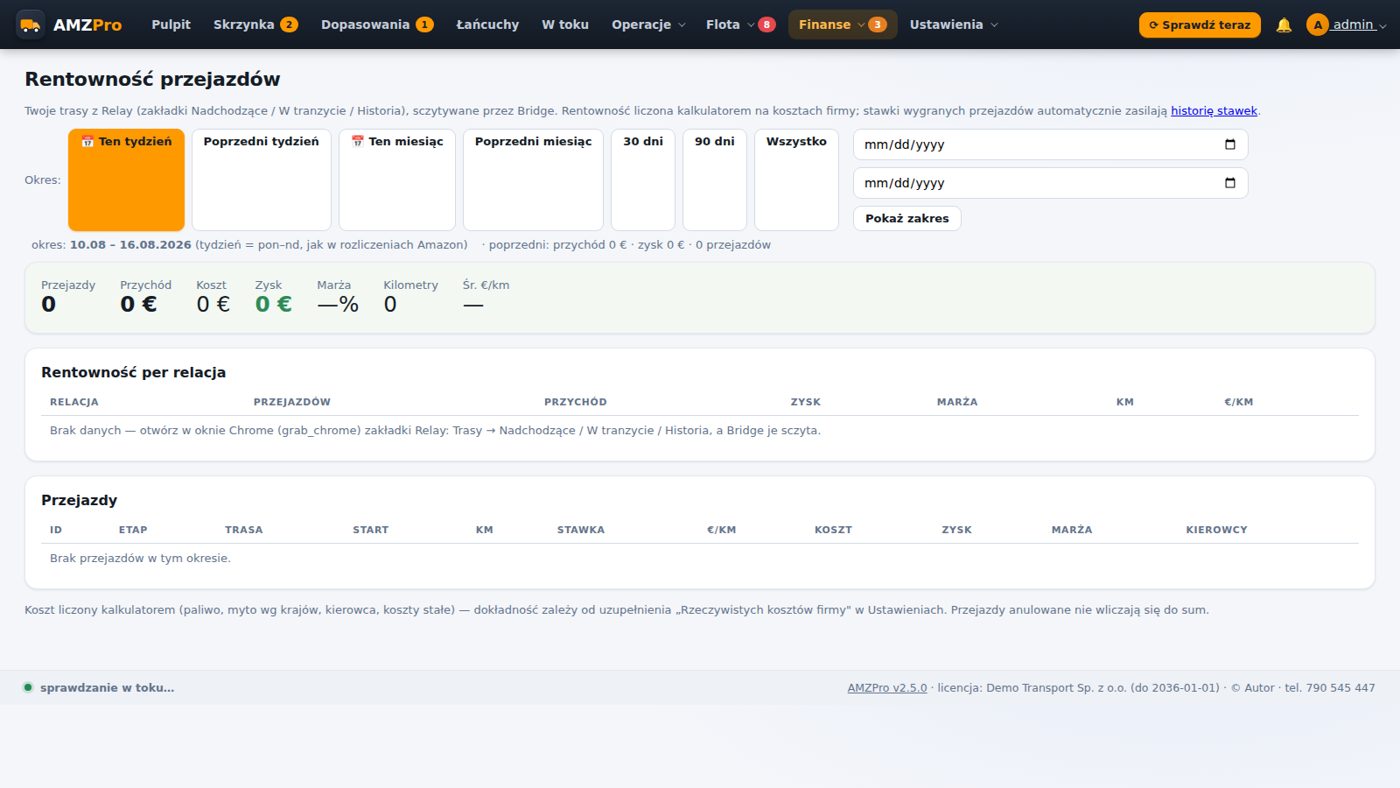Click 'Brak przejazdów w tym okresie.' text
Image resolution: width=1400 pixels, height=788 pixels.
pyautogui.click(x=140, y=558)
